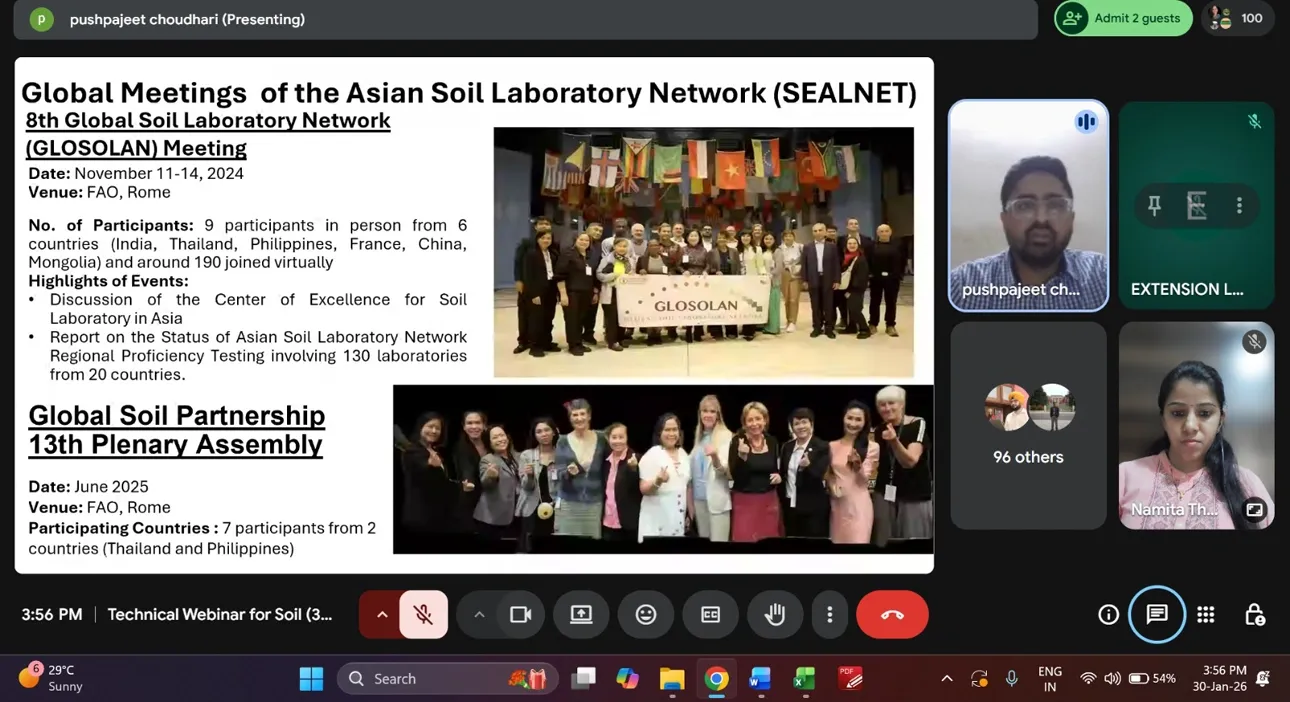Open host controls lock icon
This screenshot has height=702, width=1290.
tap(1254, 615)
